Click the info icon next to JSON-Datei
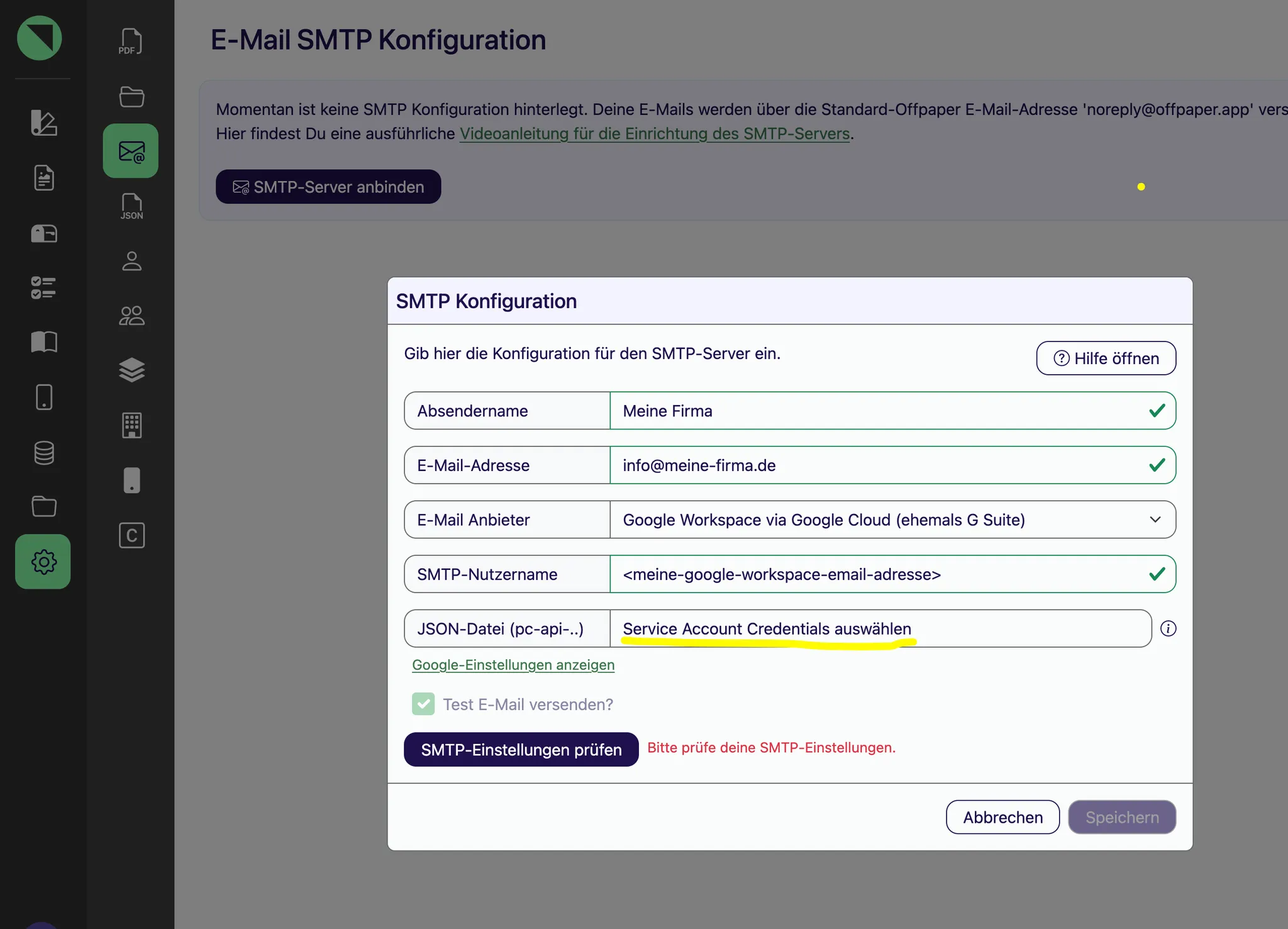The width and height of the screenshot is (1288, 929). tap(1168, 628)
